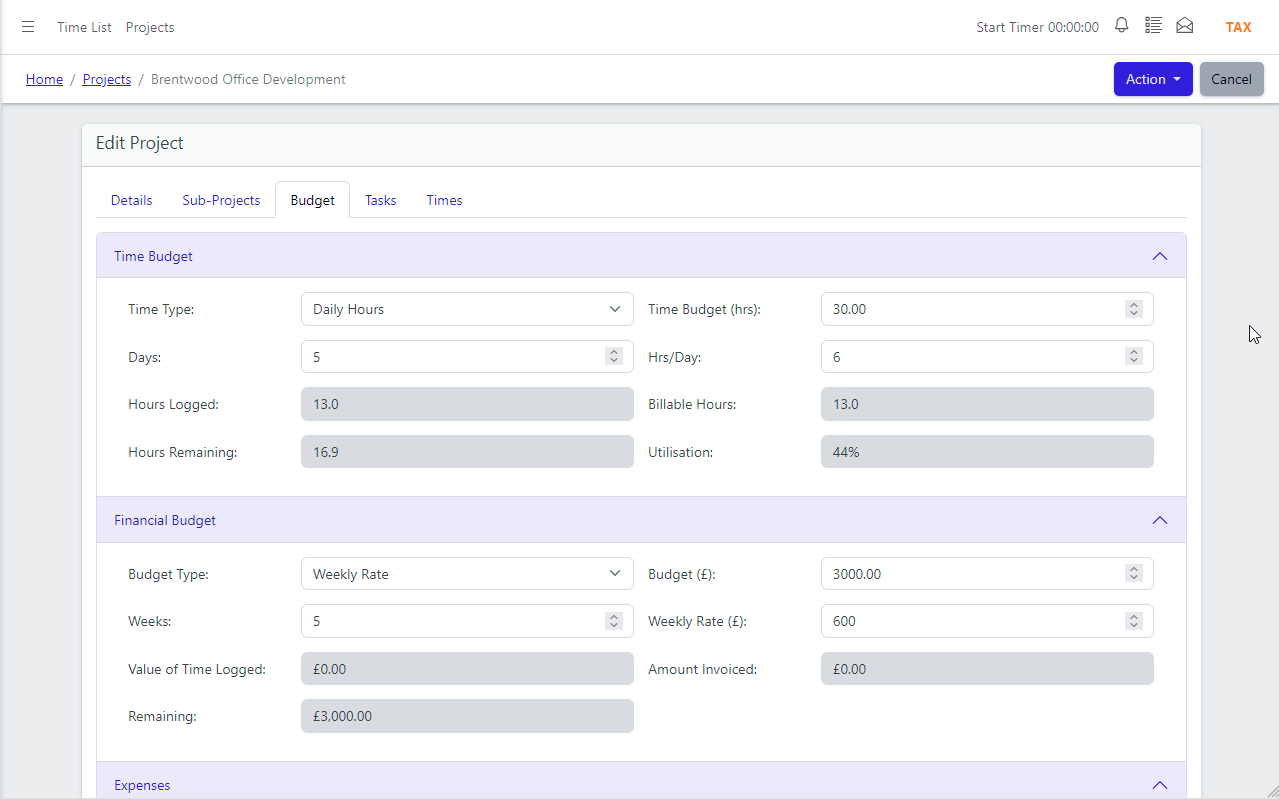Click the Hrs/Day input field
1279x799 pixels.
(987, 357)
